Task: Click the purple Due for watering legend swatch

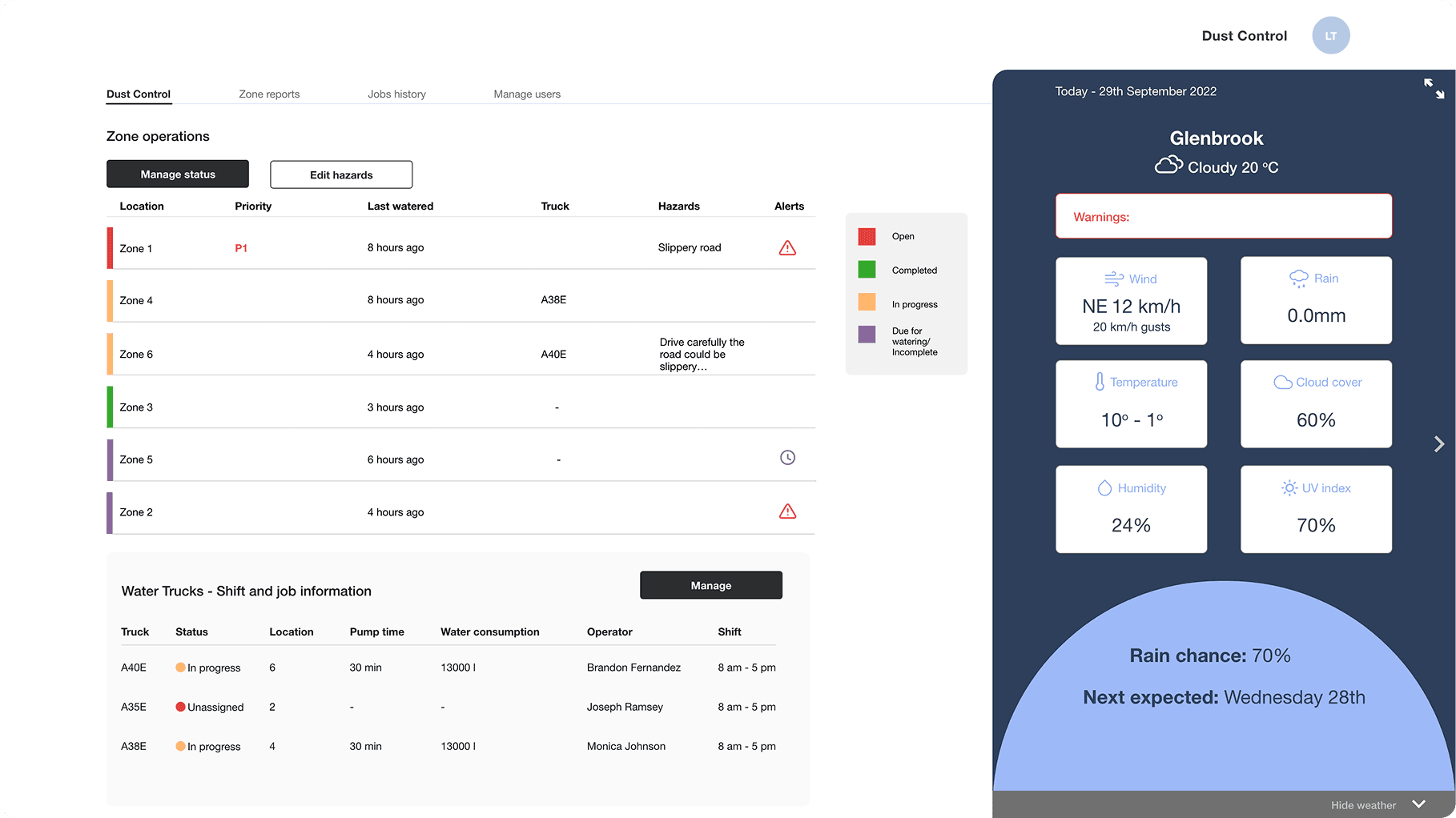Action: coord(867,334)
